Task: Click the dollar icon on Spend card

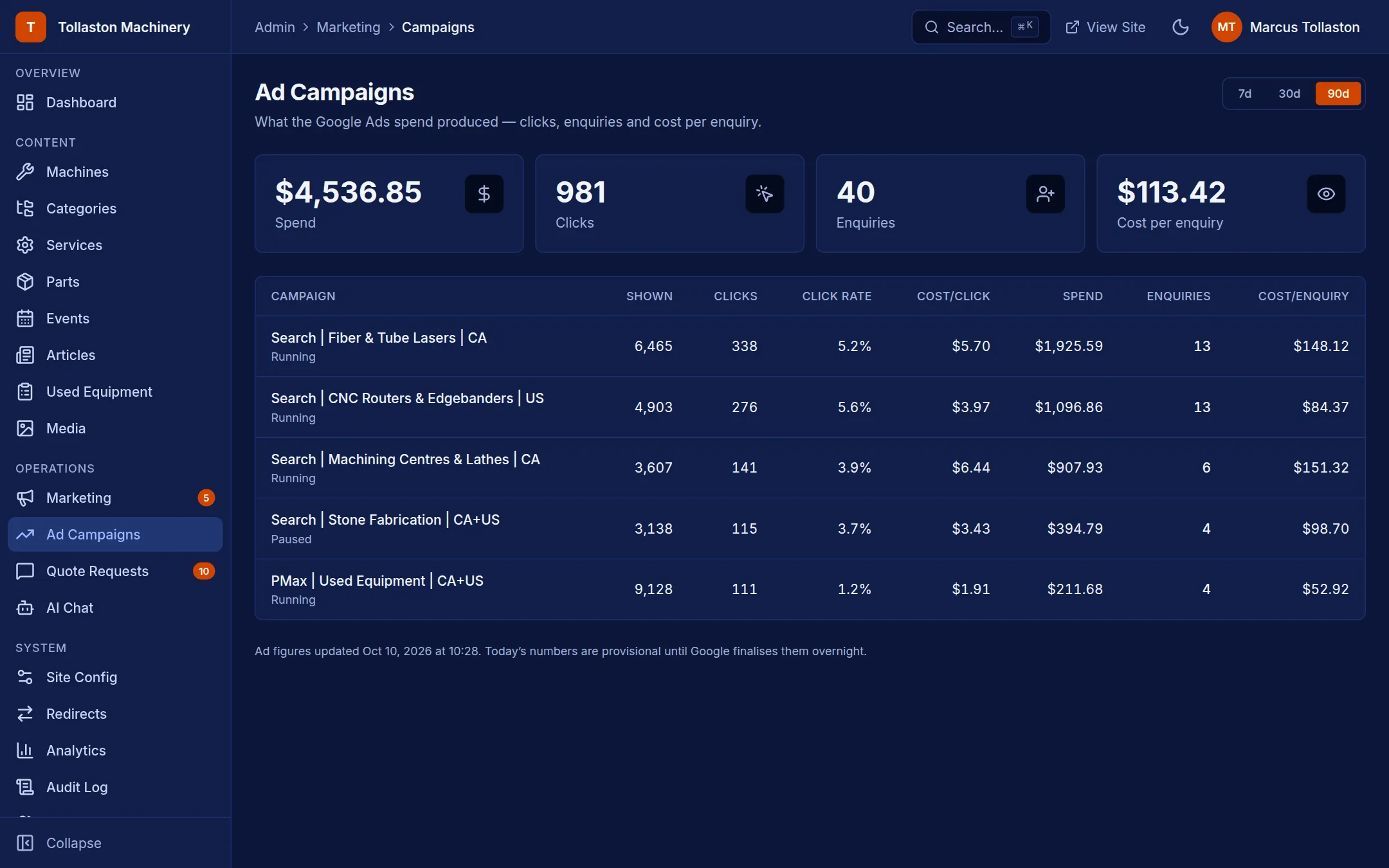Action: tap(484, 194)
